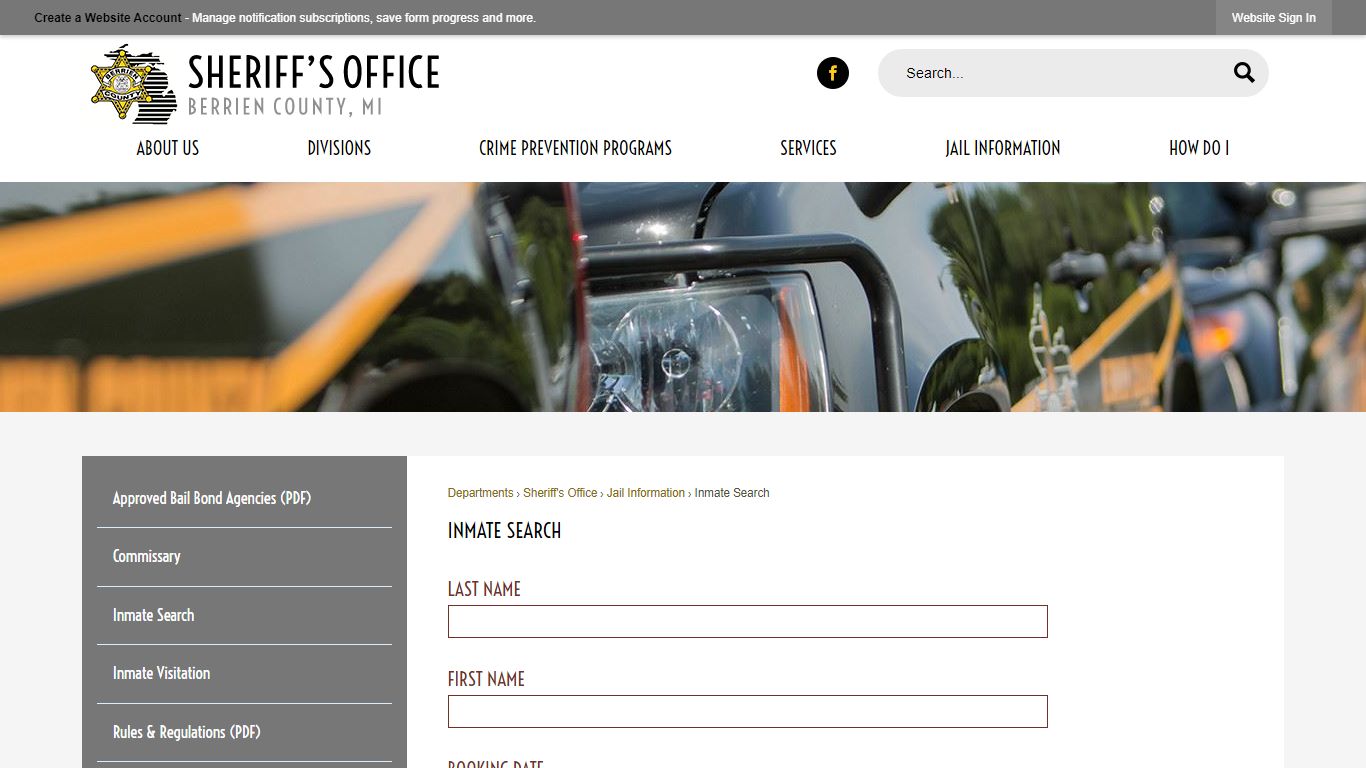1366x768 pixels.
Task: Focus the site Search text box
Action: point(1050,73)
